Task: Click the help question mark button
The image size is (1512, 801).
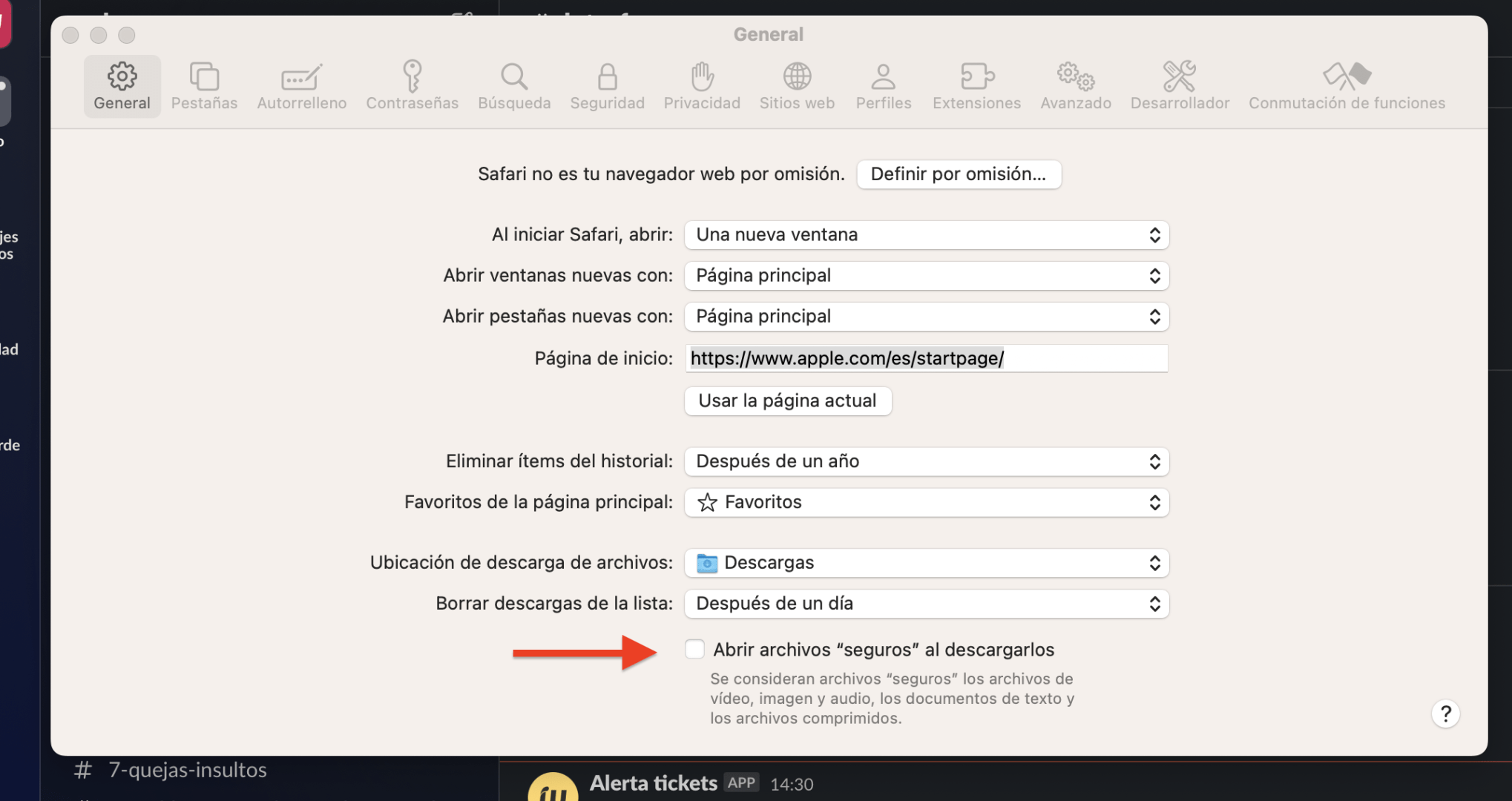Action: (1445, 714)
